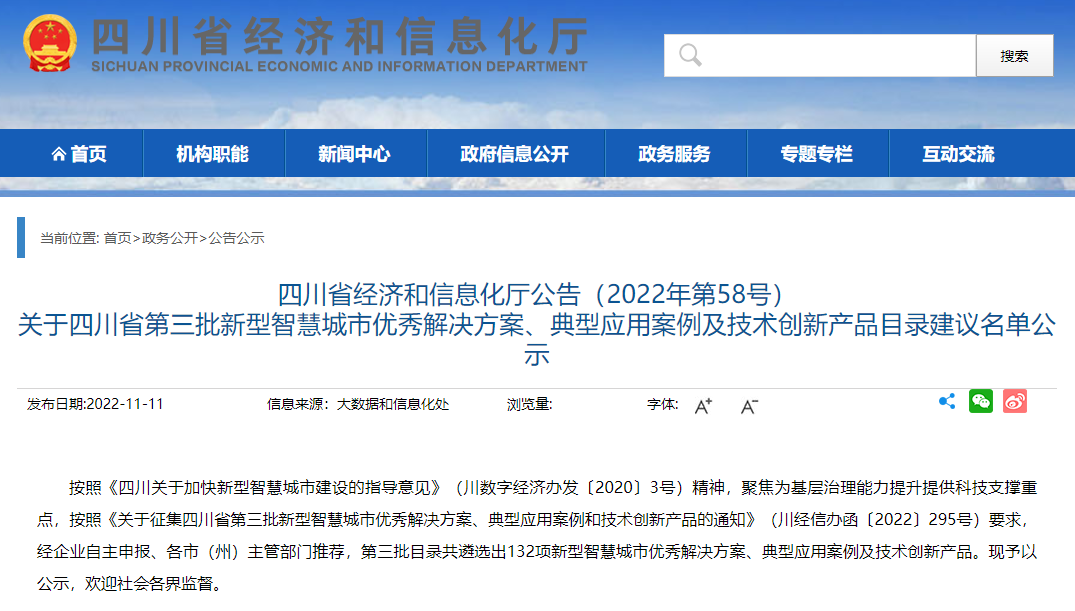1075x611 pixels.
Task: Open the 新闻中心 menu
Action: point(355,154)
